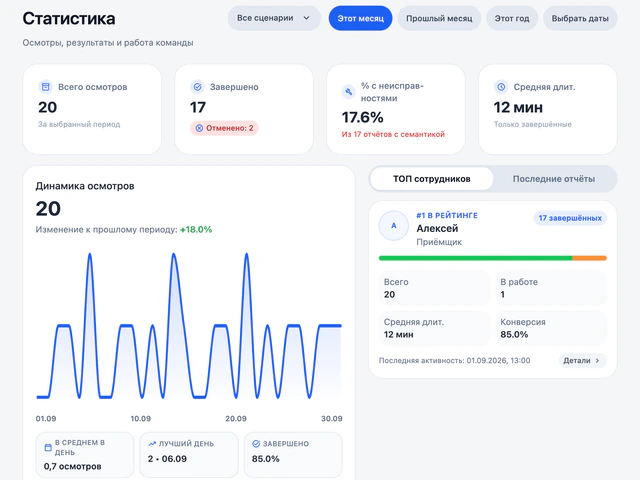Click the wrench icon for '% с неисправностями'
This screenshot has width=640, height=480.
[x=349, y=92]
